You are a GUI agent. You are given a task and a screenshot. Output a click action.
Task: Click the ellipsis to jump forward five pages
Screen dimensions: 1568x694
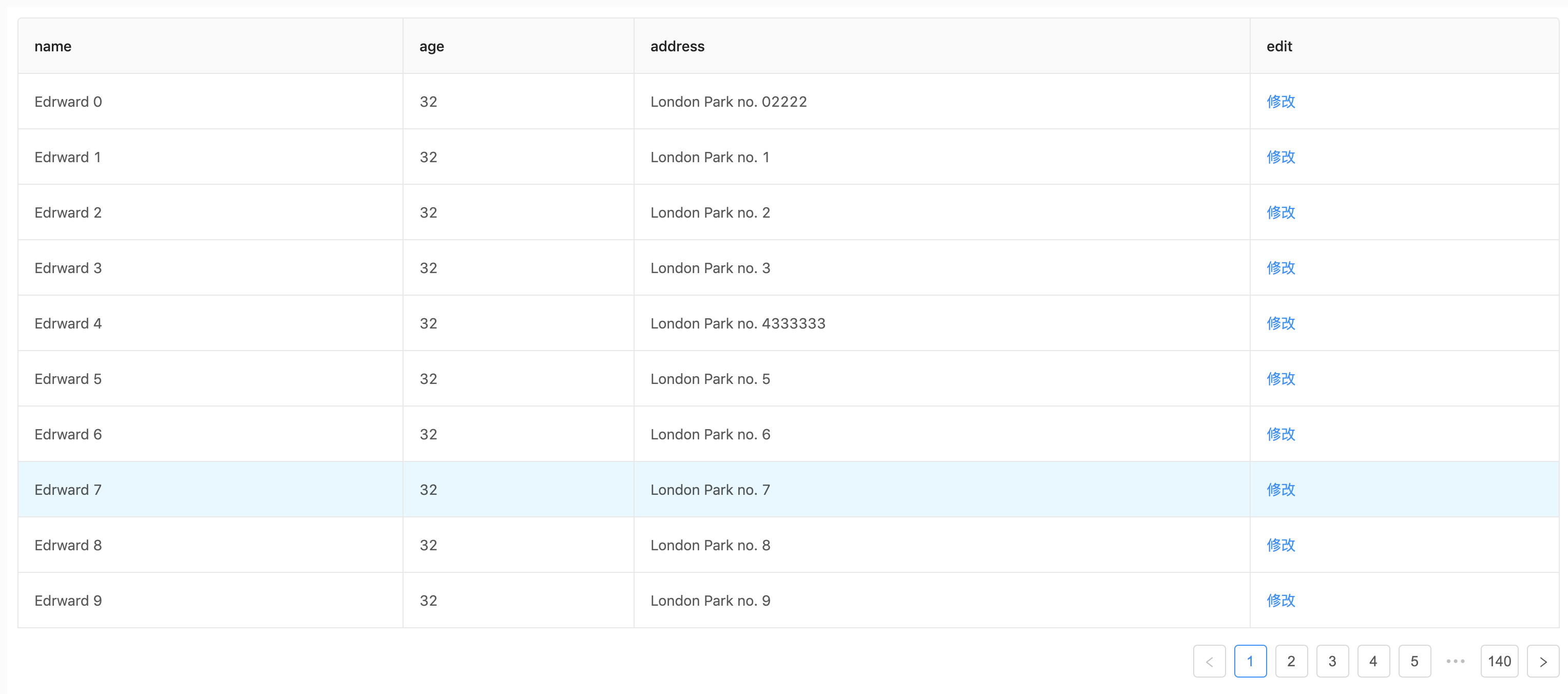1455,661
